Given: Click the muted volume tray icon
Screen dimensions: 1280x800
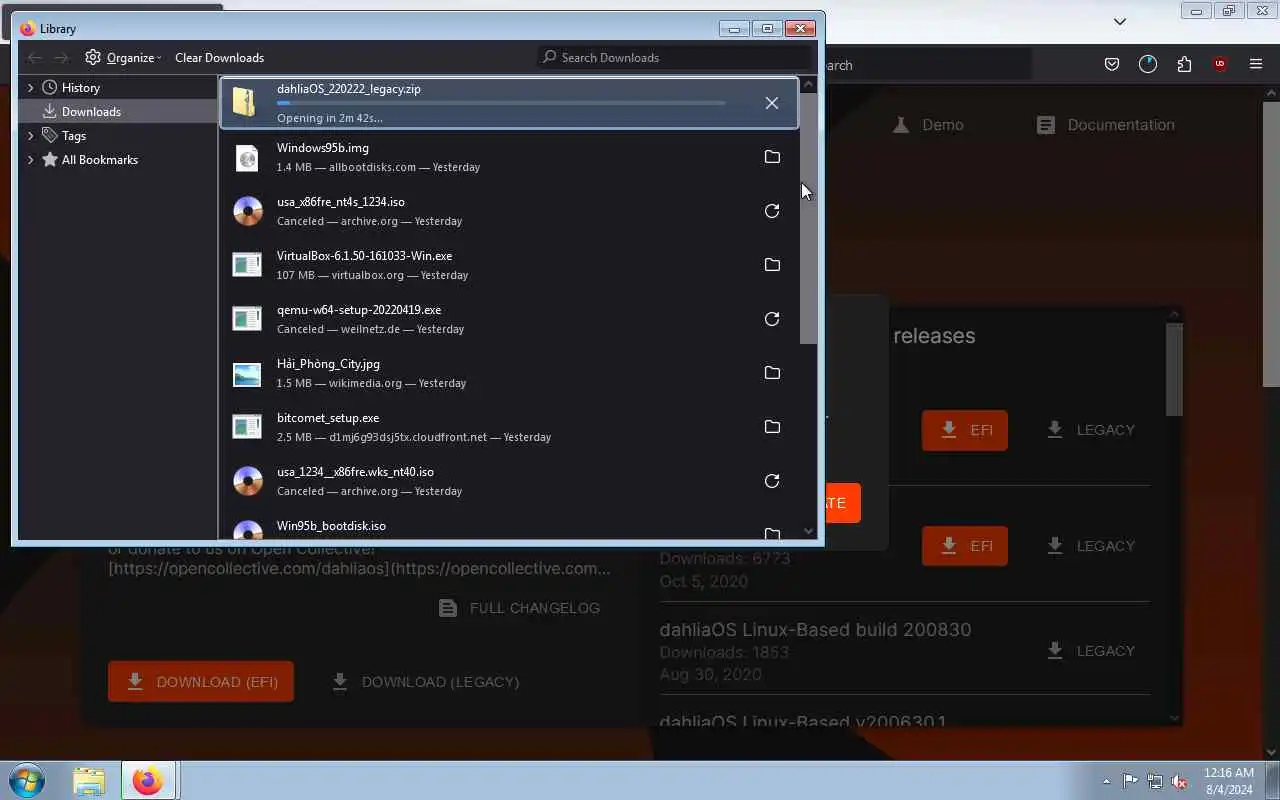Looking at the screenshot, I should tap(1179, 781).
